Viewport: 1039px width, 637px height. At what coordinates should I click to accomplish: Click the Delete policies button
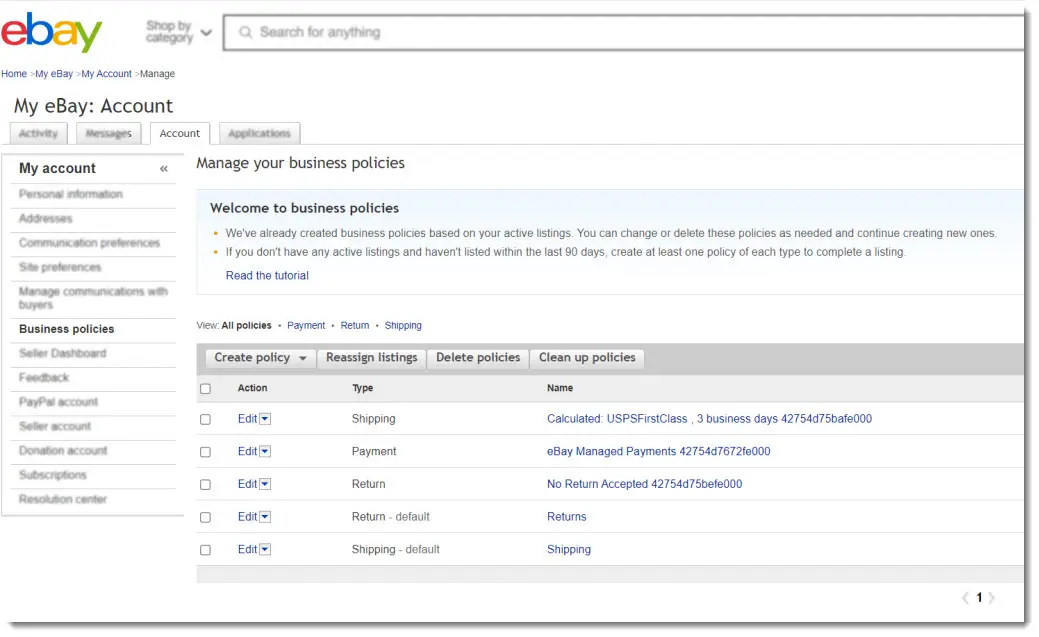coord(478,358)
